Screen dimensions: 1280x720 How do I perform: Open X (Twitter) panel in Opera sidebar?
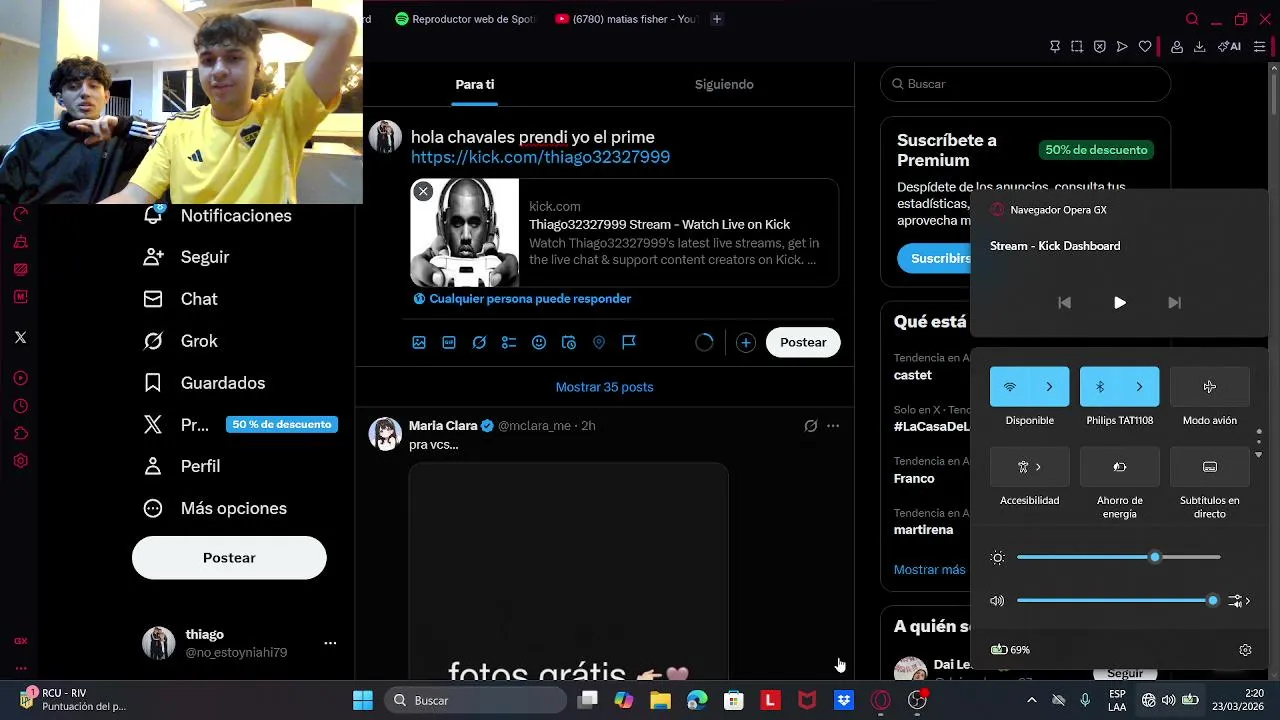(20, 337)
